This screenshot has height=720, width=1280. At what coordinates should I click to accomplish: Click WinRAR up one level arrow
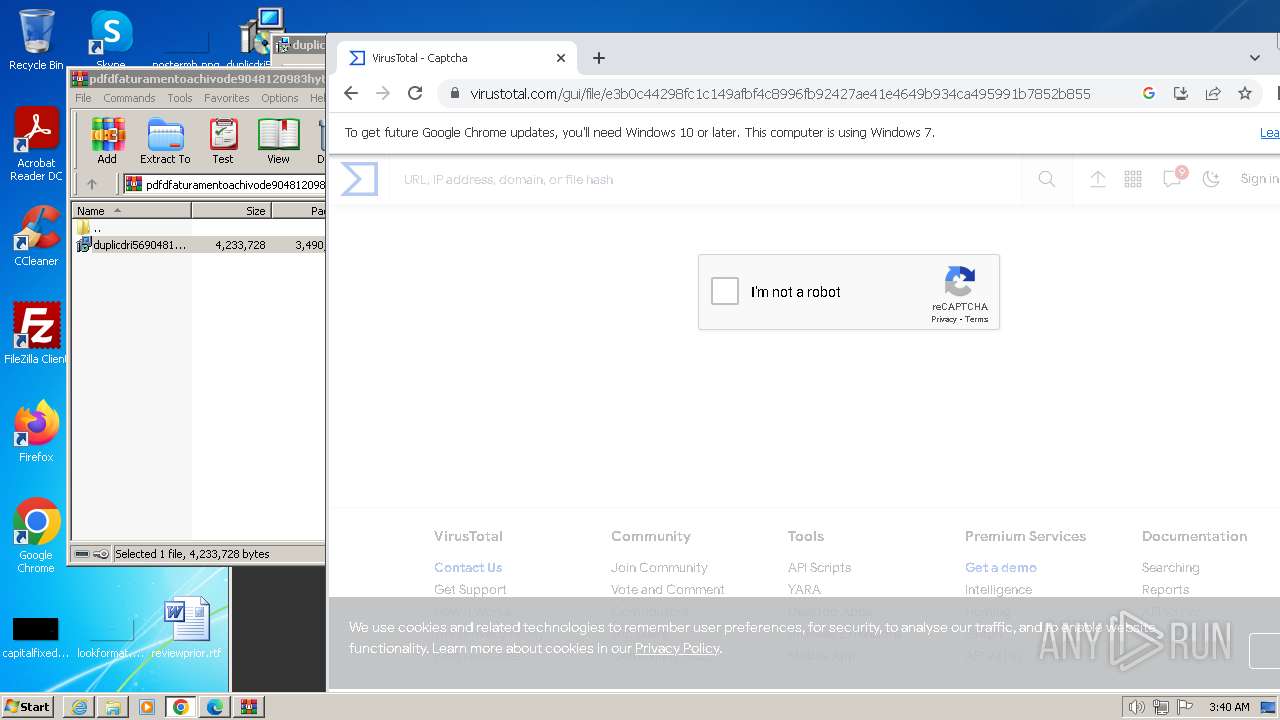coord(92,184)
